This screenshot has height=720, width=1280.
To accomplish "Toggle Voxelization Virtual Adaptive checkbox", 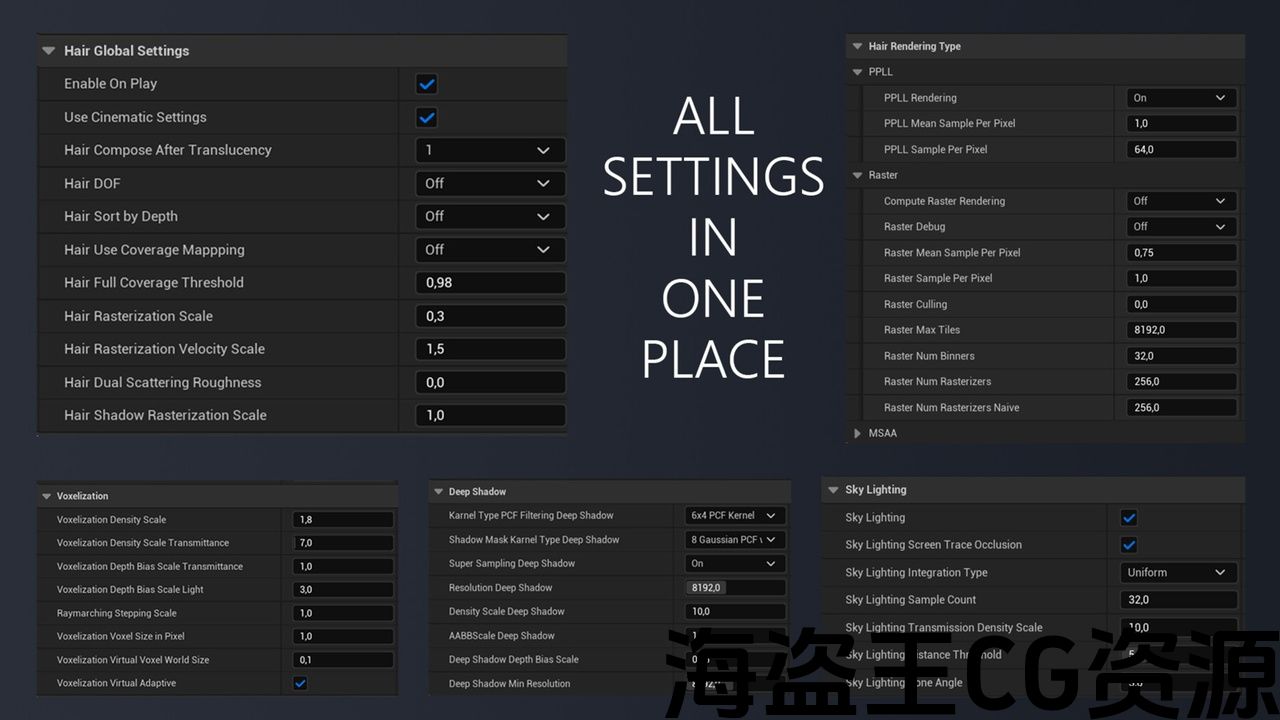I will [300, 683].
